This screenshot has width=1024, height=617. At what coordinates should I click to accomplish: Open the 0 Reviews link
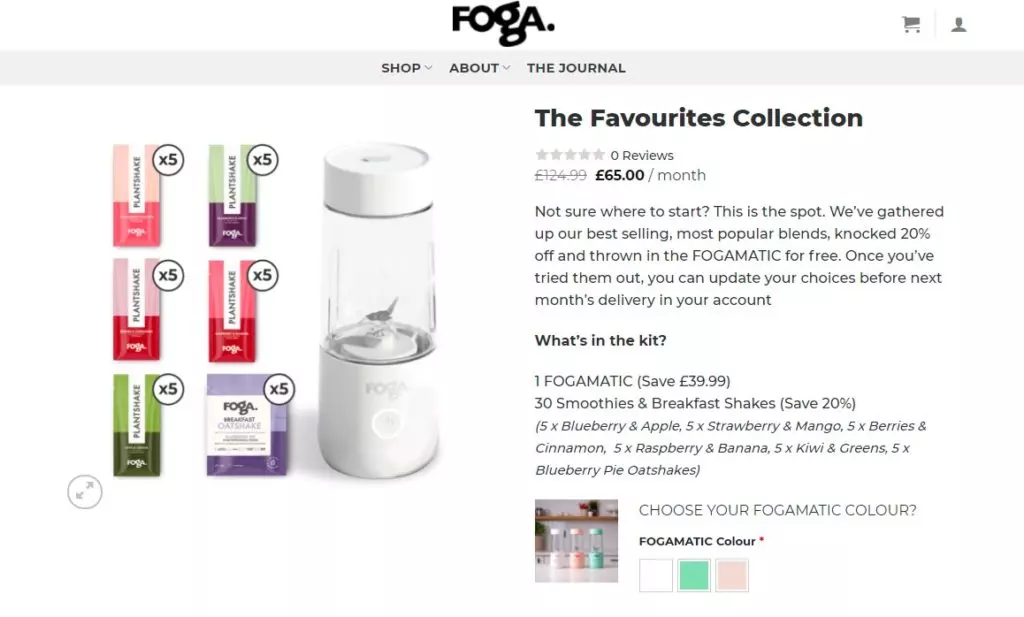tap(641, 155)
